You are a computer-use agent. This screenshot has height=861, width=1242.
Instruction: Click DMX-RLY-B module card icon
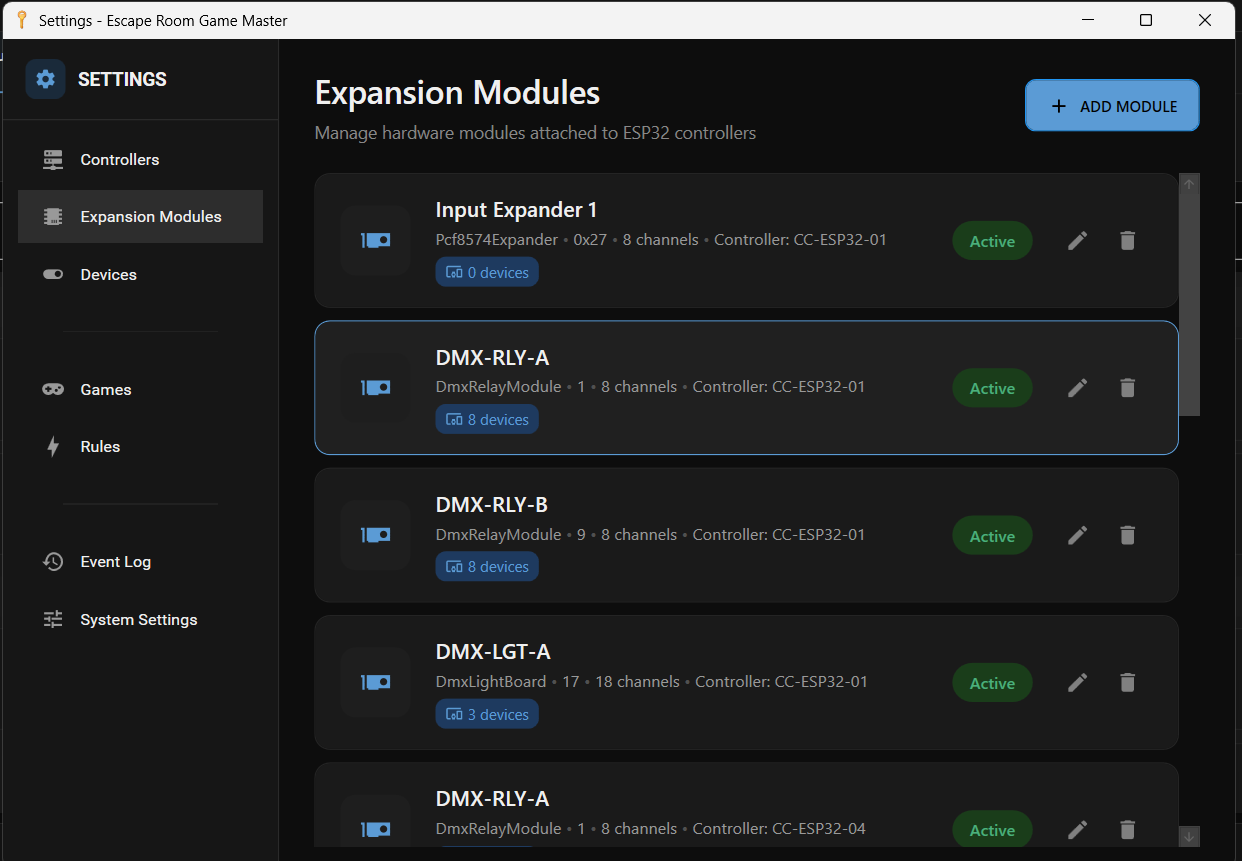click(375, 536)
